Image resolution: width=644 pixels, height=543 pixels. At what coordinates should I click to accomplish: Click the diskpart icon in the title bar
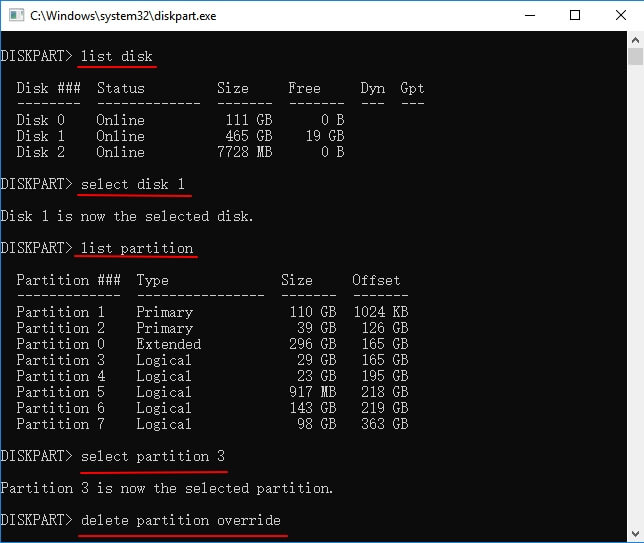[15, 16]
